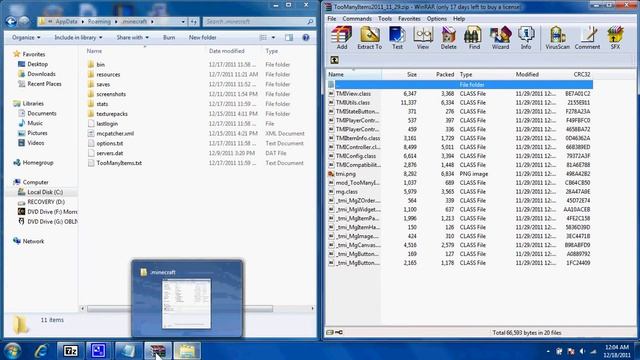Select the bin folder in Explorer
640x360 pixels.
coord(100,65)
